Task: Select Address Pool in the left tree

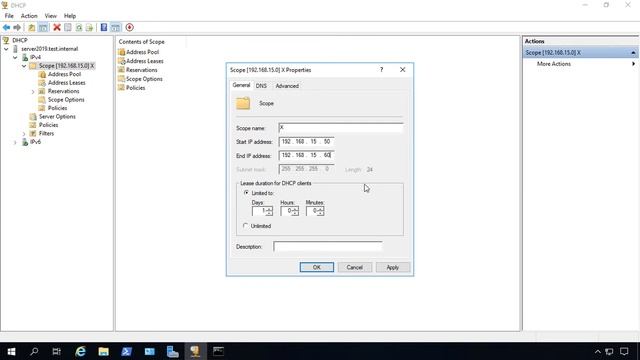Action: [64, 74]
